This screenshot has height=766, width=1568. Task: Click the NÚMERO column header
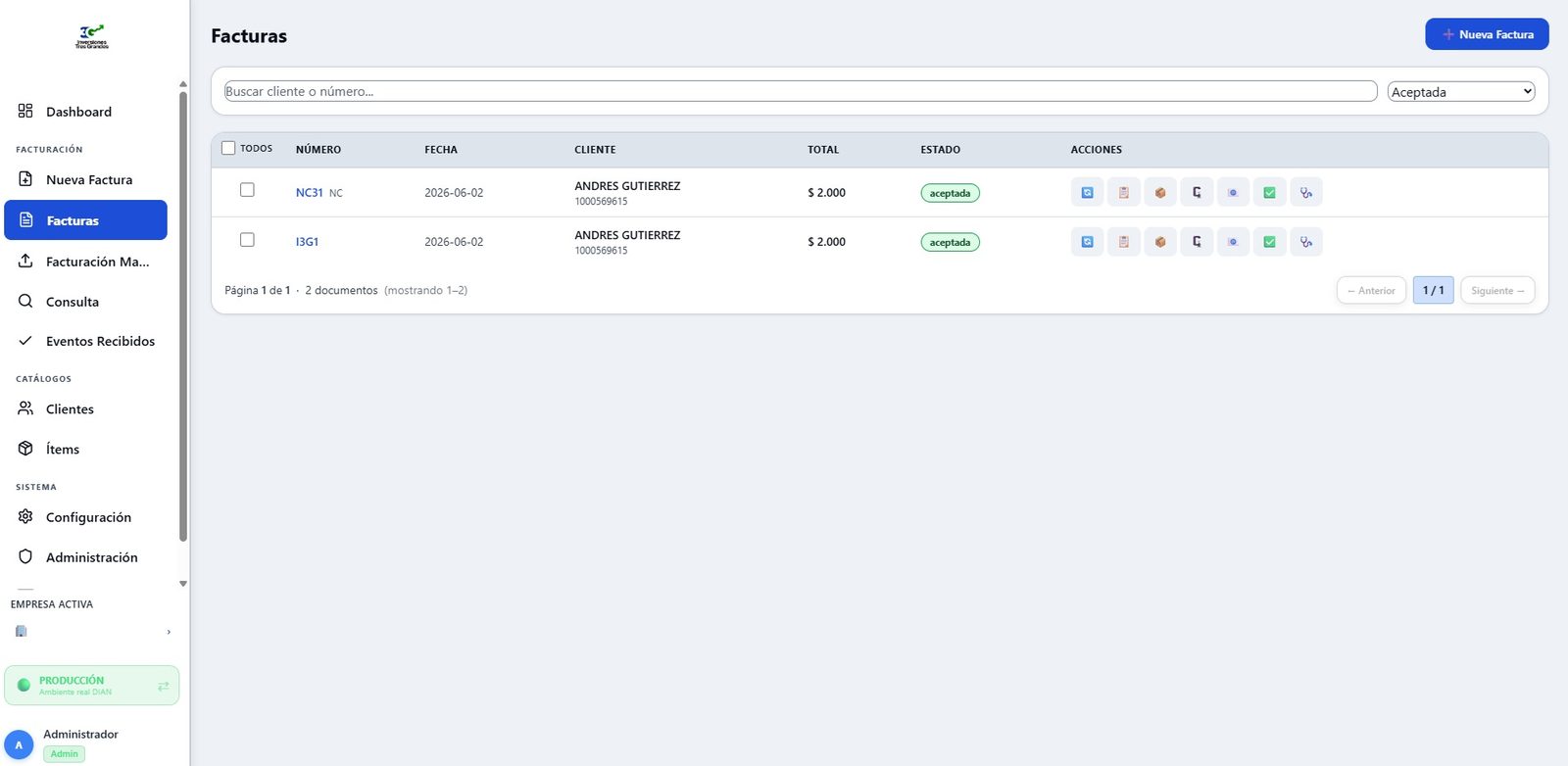pyautogui.click(x=318, y=150)
